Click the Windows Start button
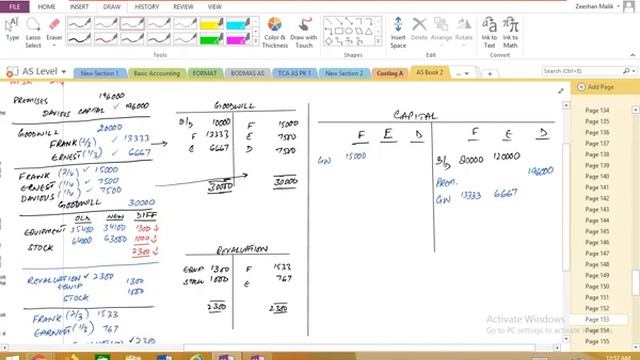The height and width of the screenshot is (360, 640). pyautogui.click(x=11, y=358)
